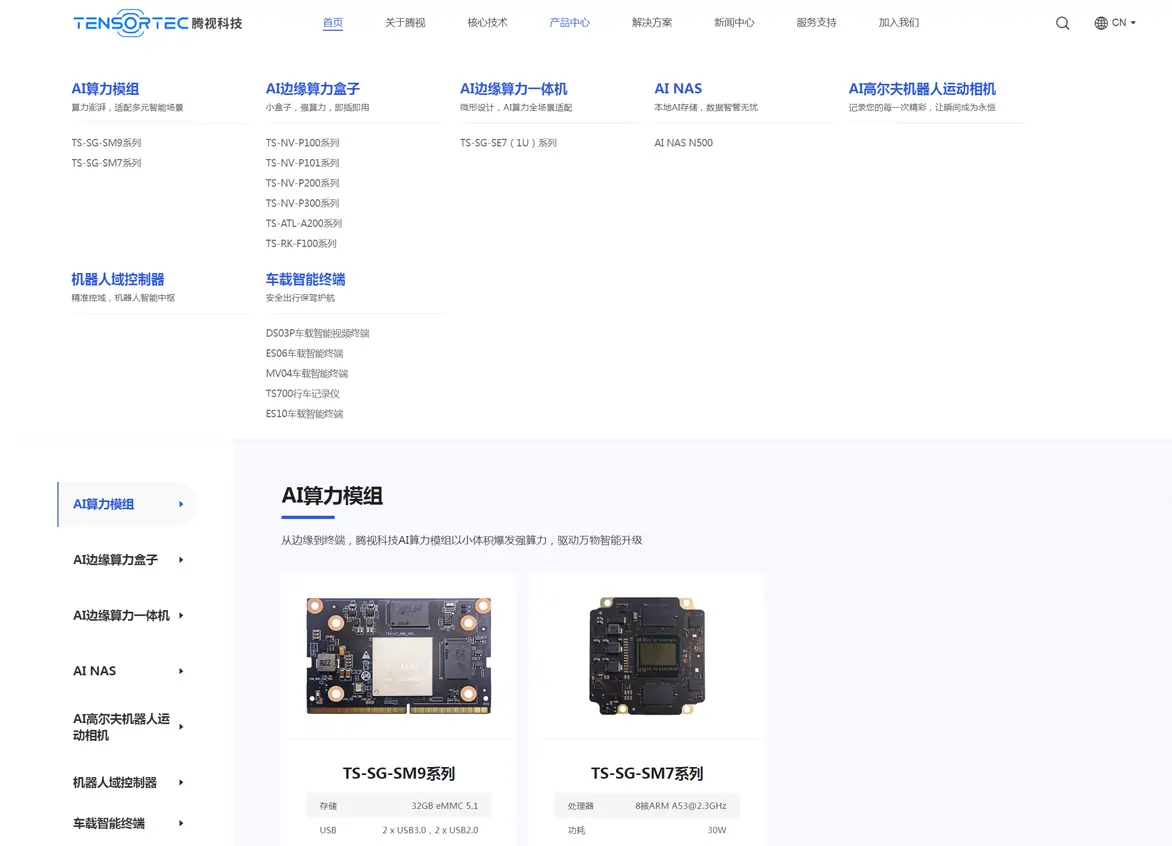The width and height of the screenshot is (1172, 846).
Task: Click the globe language icon
Action: click(x=1101, y=23)
